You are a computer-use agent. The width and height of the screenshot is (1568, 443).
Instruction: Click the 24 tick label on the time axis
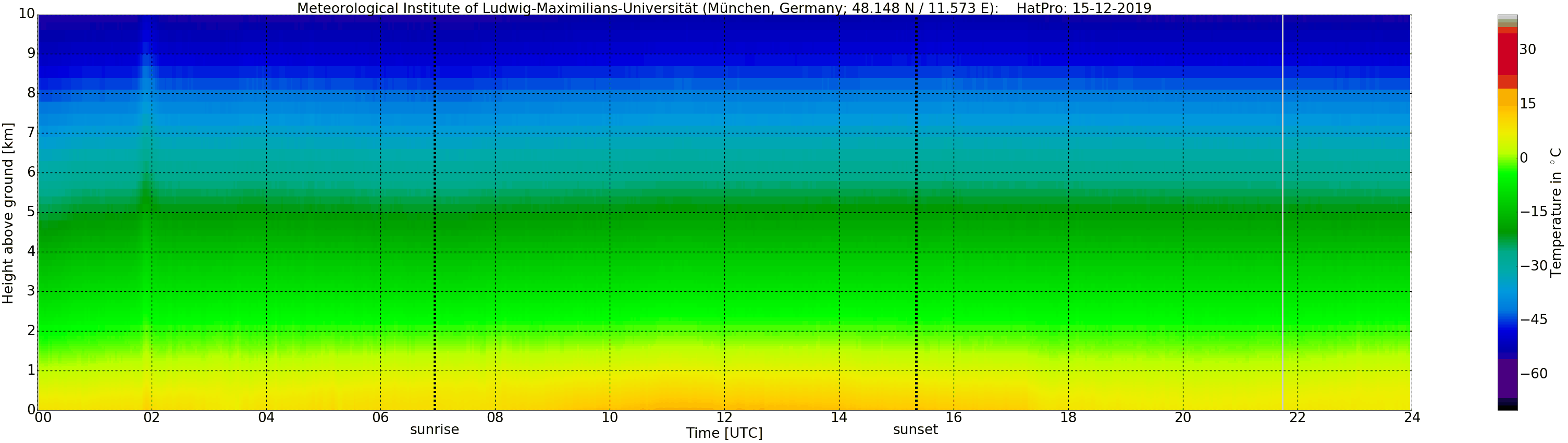[x=1412, y=417]
